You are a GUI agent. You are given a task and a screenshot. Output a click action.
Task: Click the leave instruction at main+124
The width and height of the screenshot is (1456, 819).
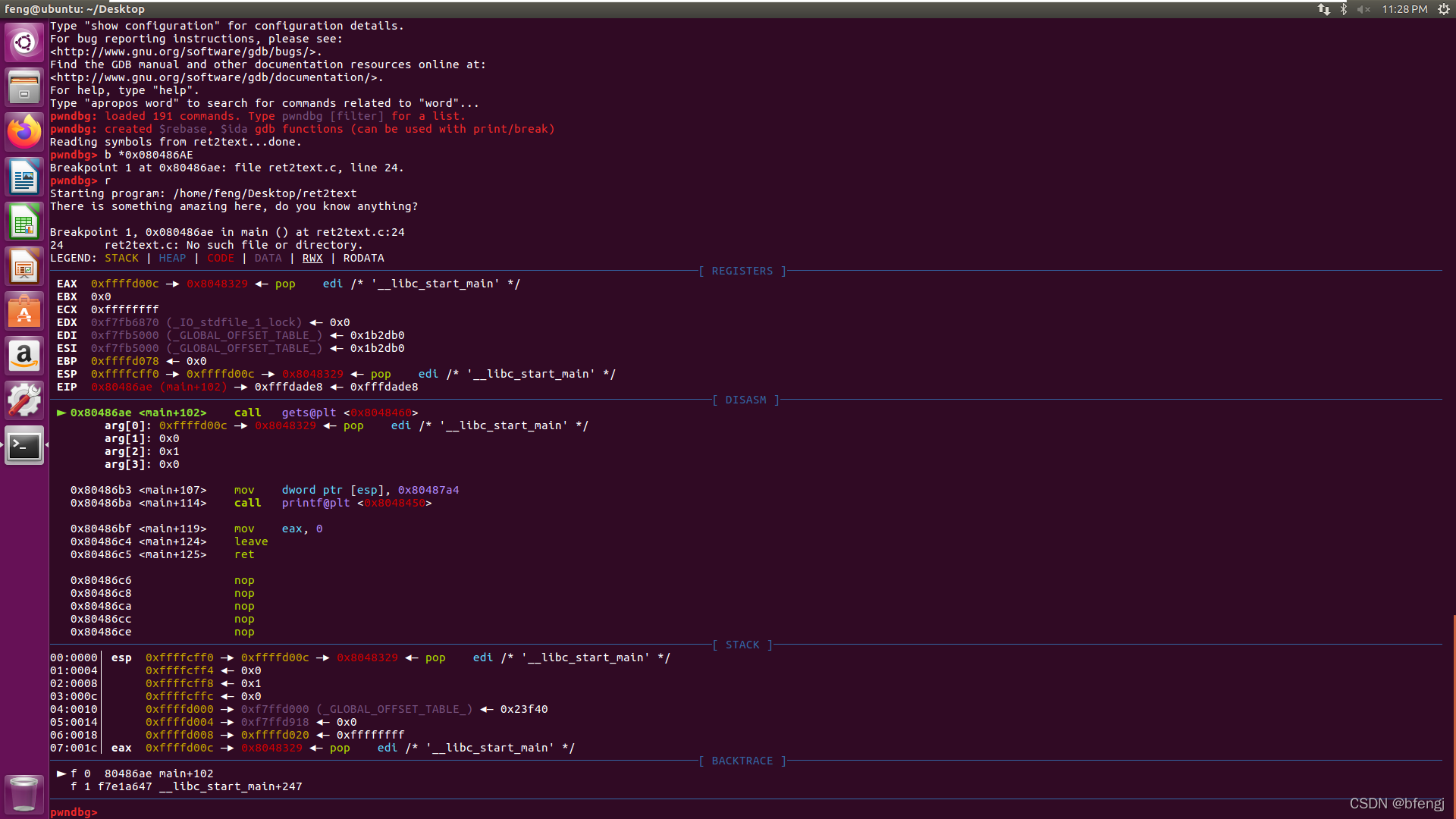pyautogui.click(x=169, y=541)
